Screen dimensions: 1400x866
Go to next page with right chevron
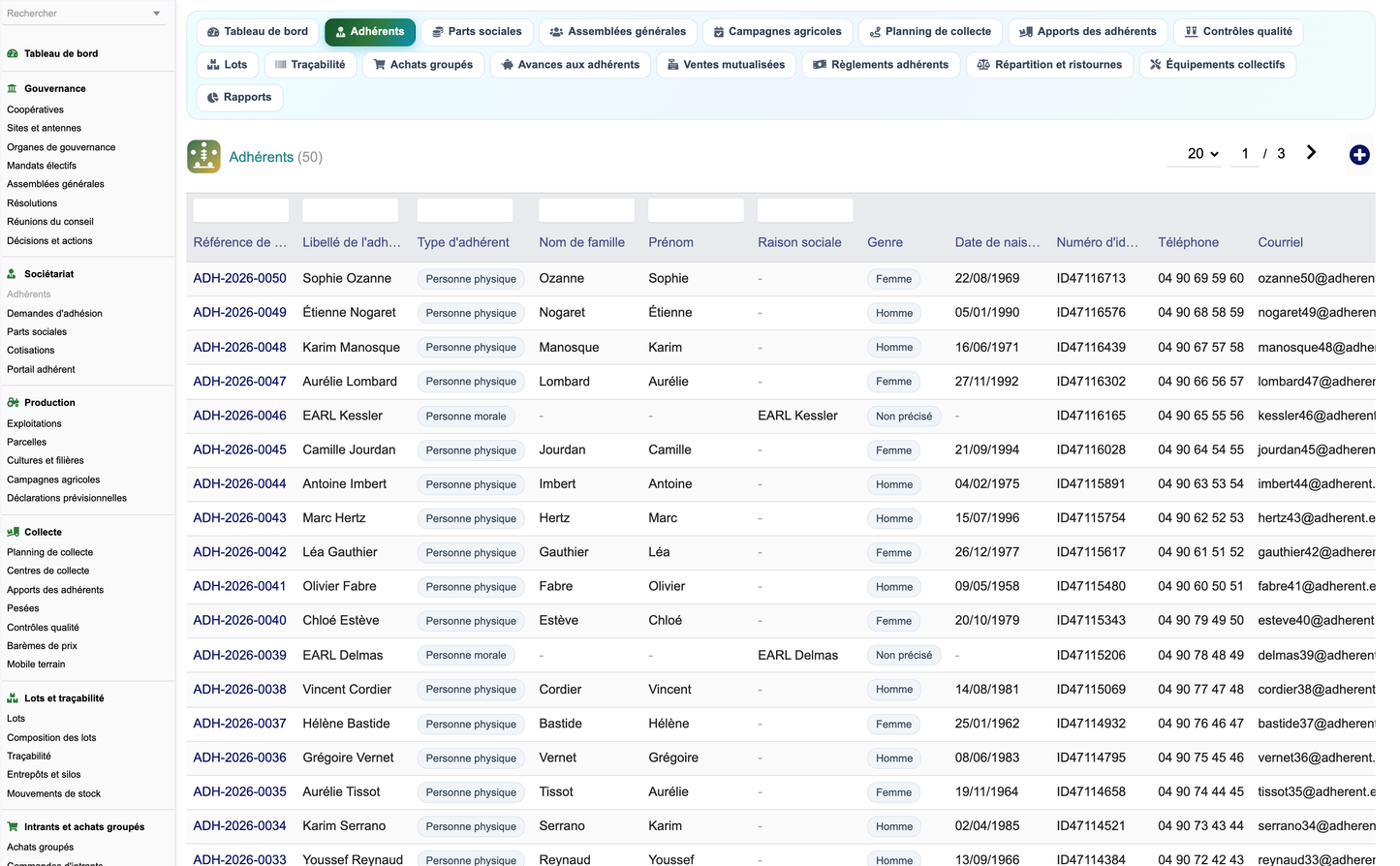[1311, 152]
